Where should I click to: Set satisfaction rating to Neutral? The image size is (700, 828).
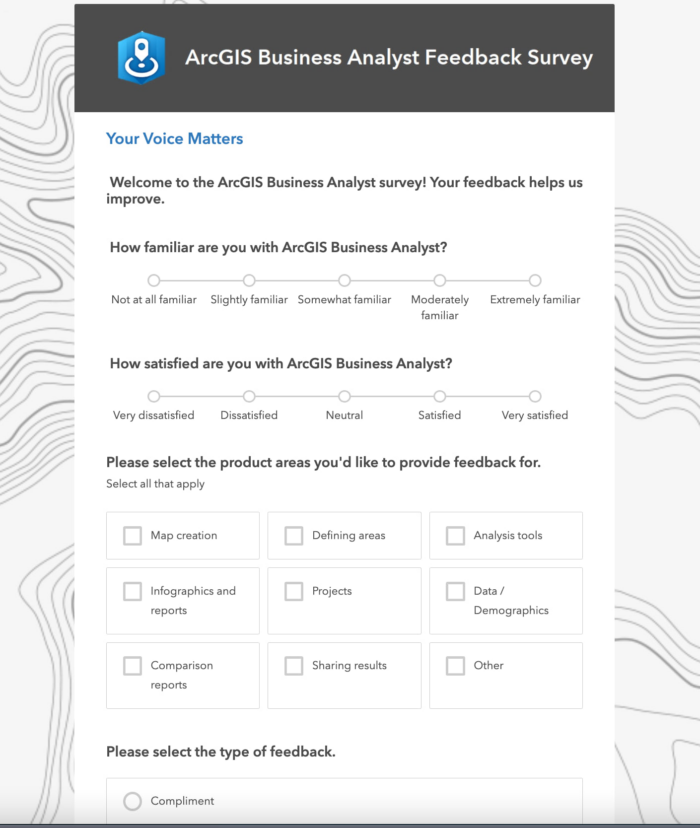click(344, 396)
